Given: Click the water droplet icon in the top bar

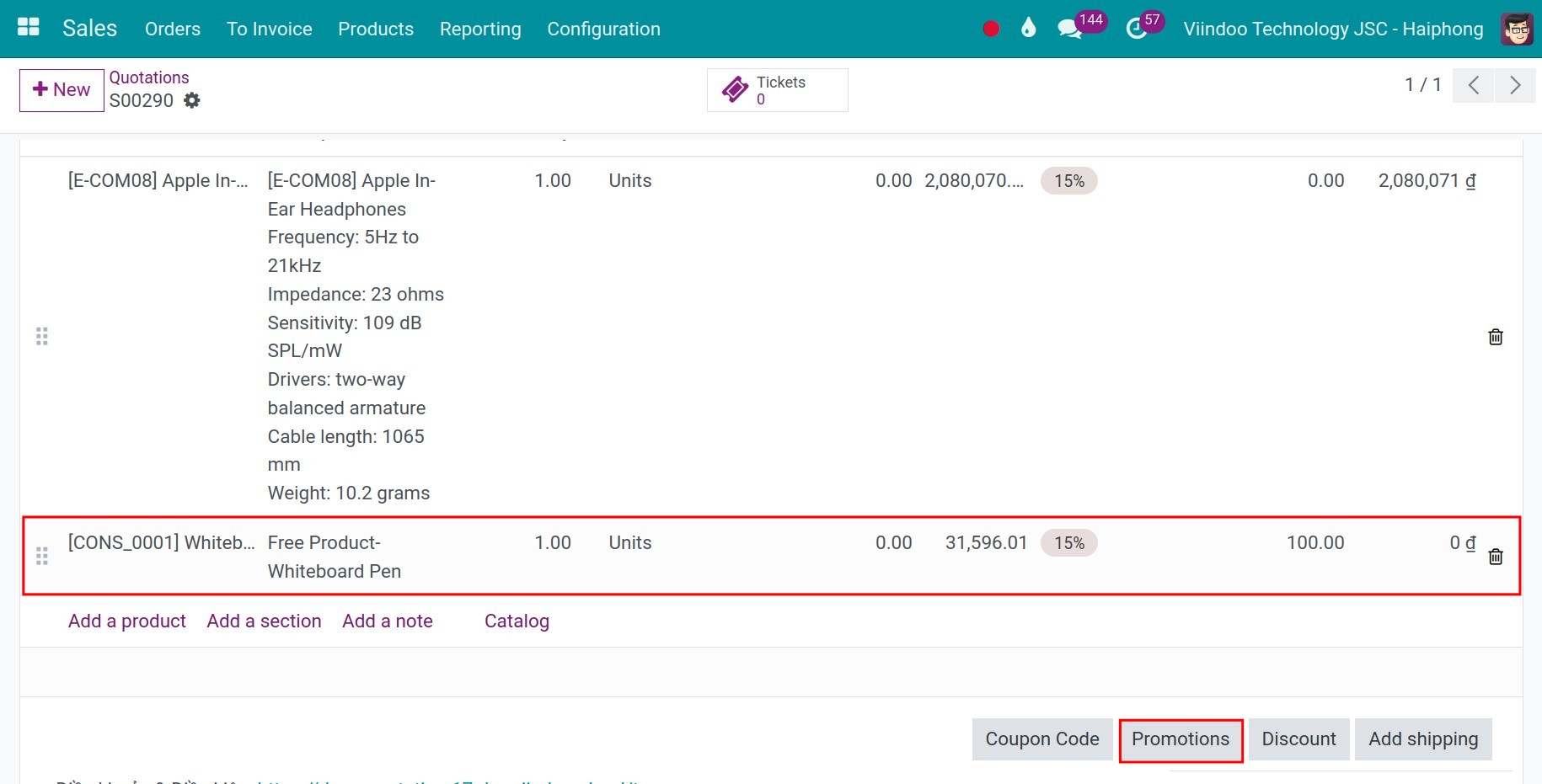Looking at the screenshot, I should coord(1028,28).
